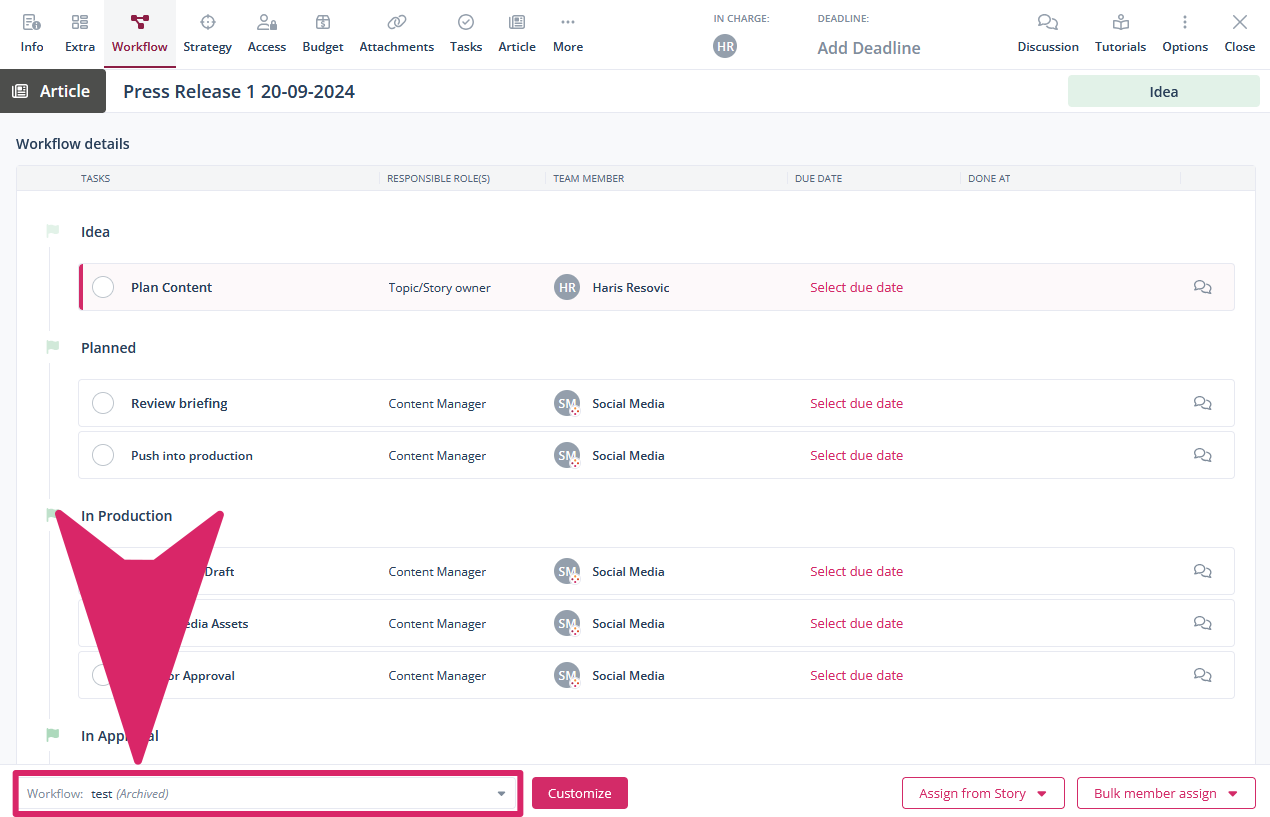Image resolution: width=1270 pixels, height=817 pixels.
Task: Click Social Media avatar in Approval row
Action: tap(567, 675)
